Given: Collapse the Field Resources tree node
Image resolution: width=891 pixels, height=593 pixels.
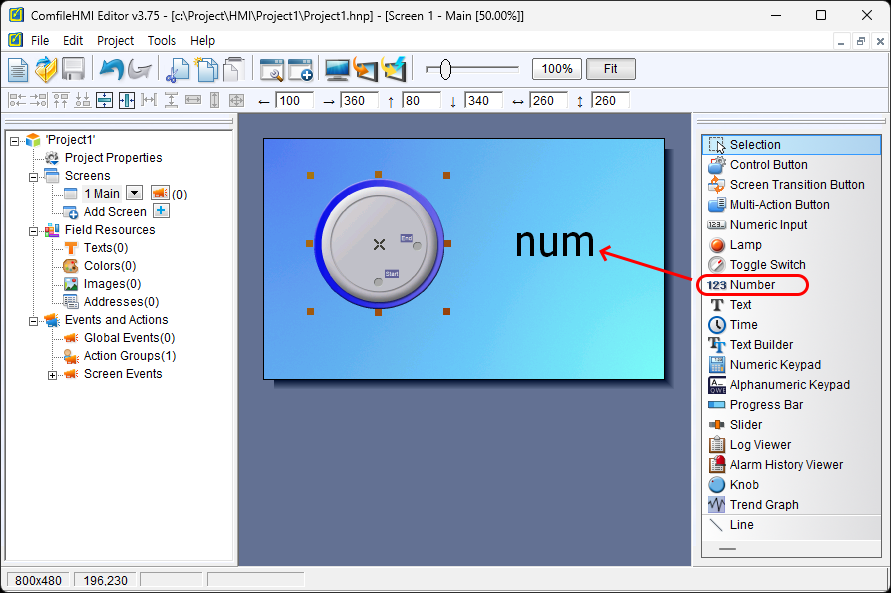Looking at the screenshot, I should tap(33, 230).
